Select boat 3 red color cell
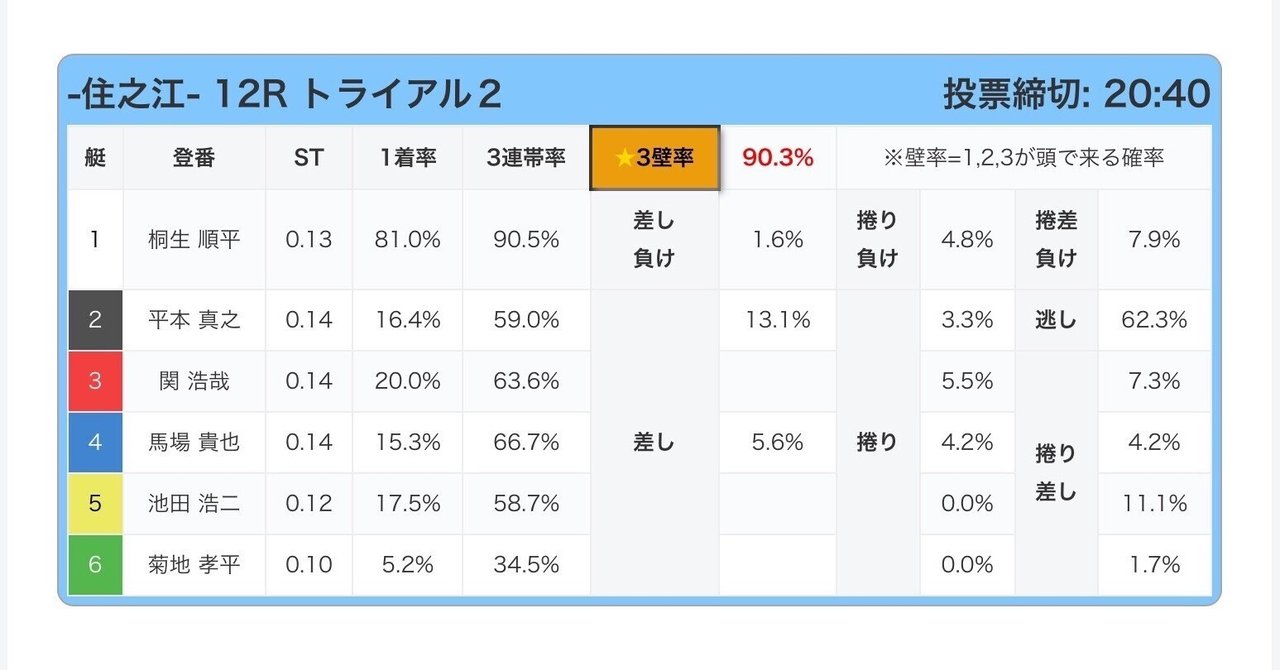Image resolution: width=1280 pixels, height=670 pixels. [x=95, y=381]
